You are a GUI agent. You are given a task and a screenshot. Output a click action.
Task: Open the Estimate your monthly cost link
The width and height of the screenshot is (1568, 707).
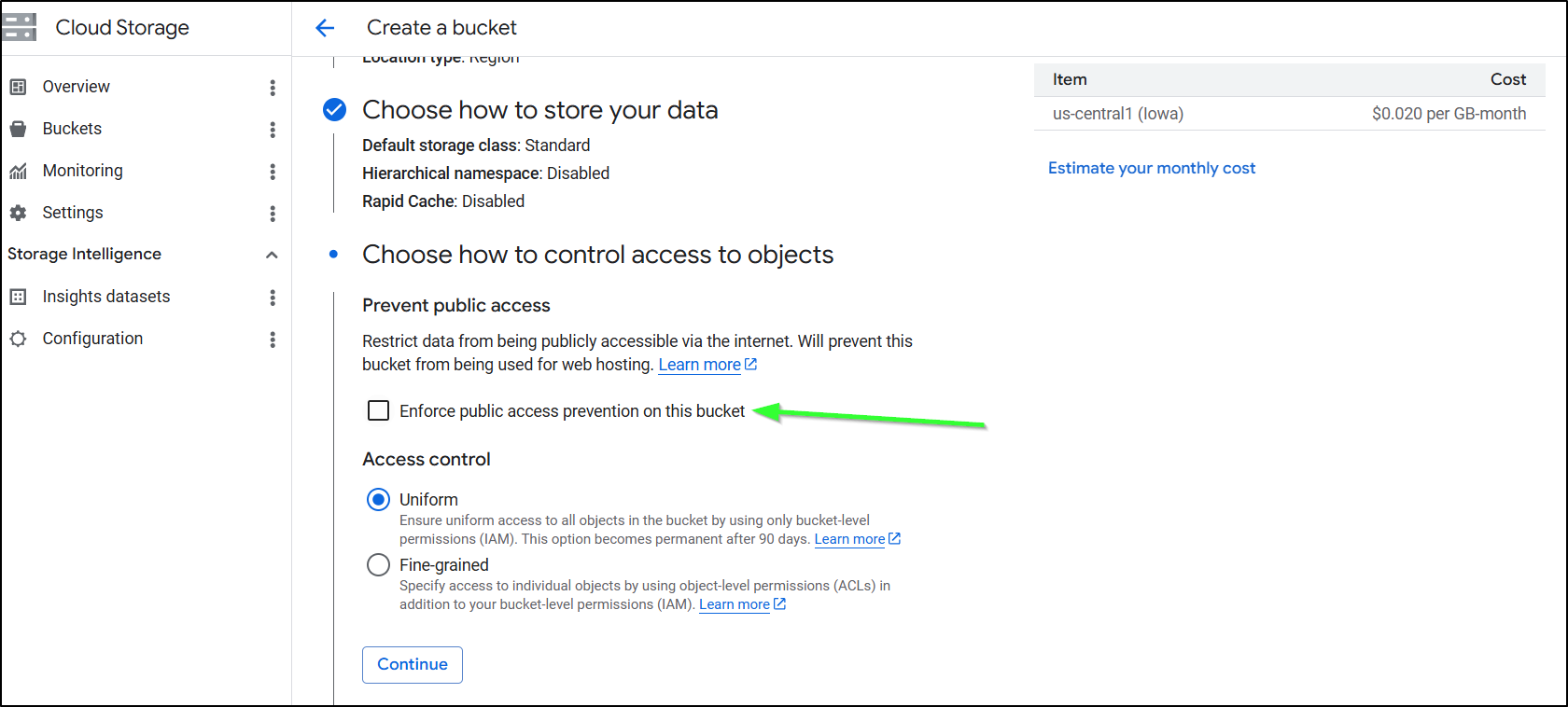(x=1152, y=168)
